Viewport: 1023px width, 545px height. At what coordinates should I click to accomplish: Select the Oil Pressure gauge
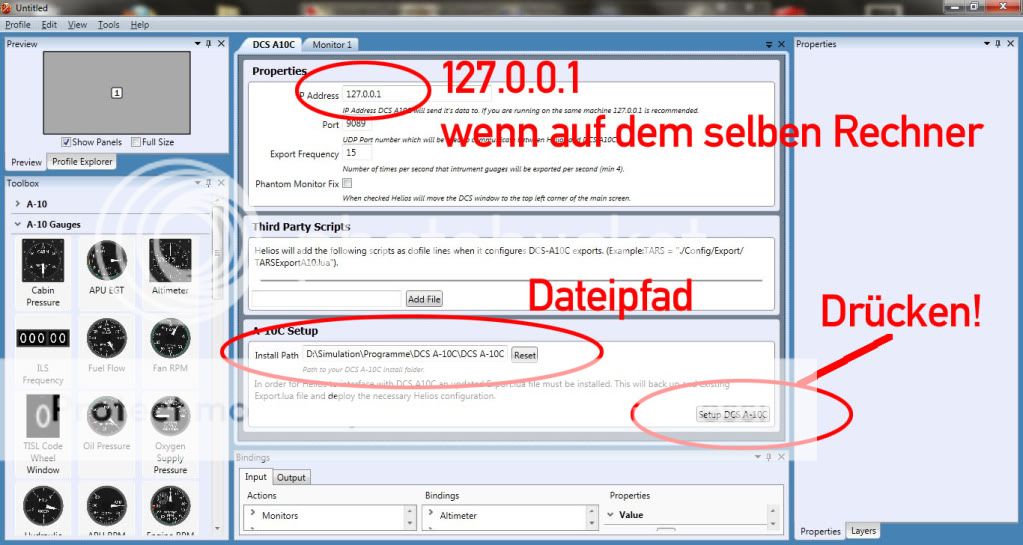(x=106, y=423)
